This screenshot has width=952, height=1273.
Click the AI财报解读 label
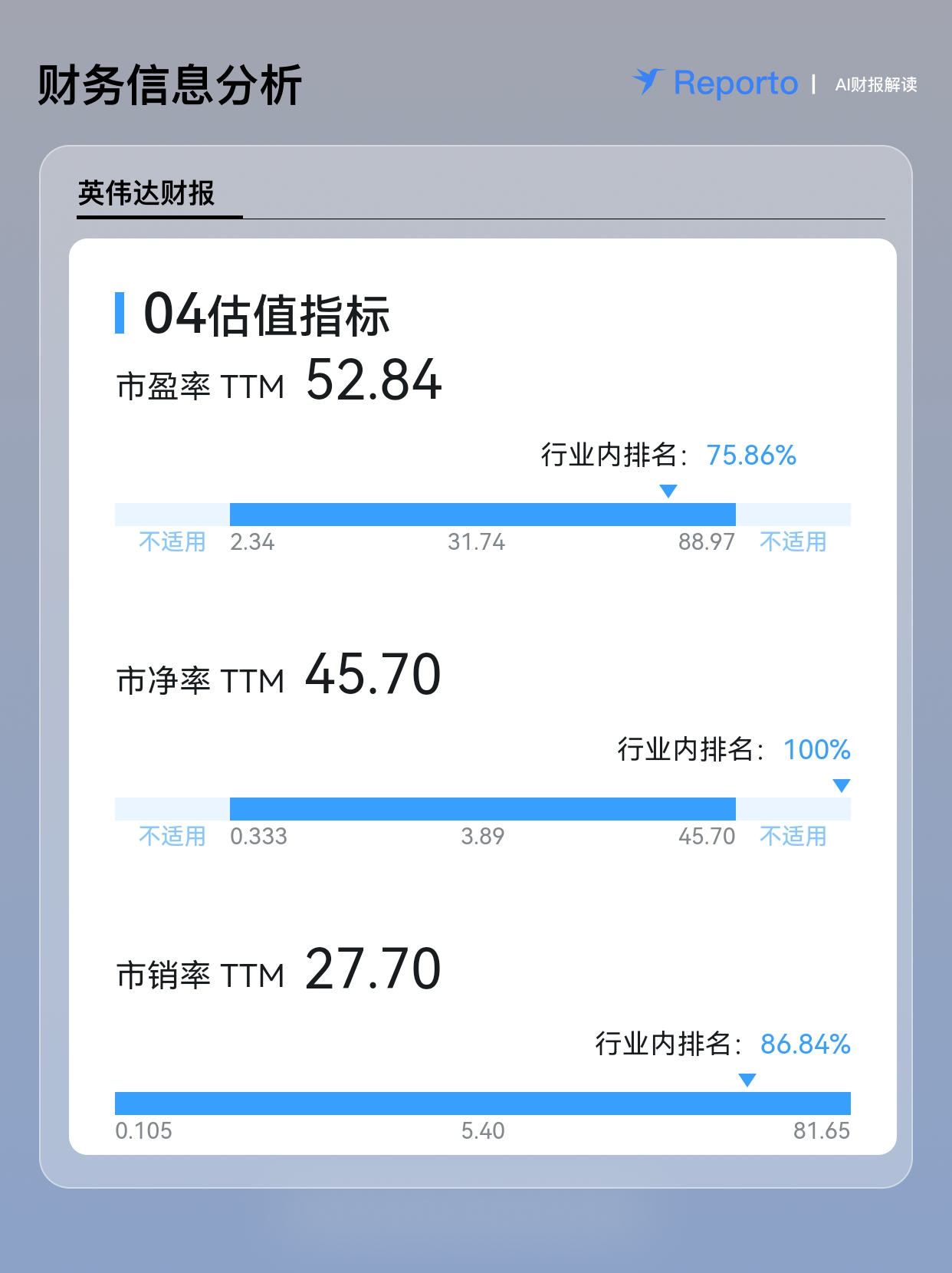pyautogui.click(x=876, y=84)
